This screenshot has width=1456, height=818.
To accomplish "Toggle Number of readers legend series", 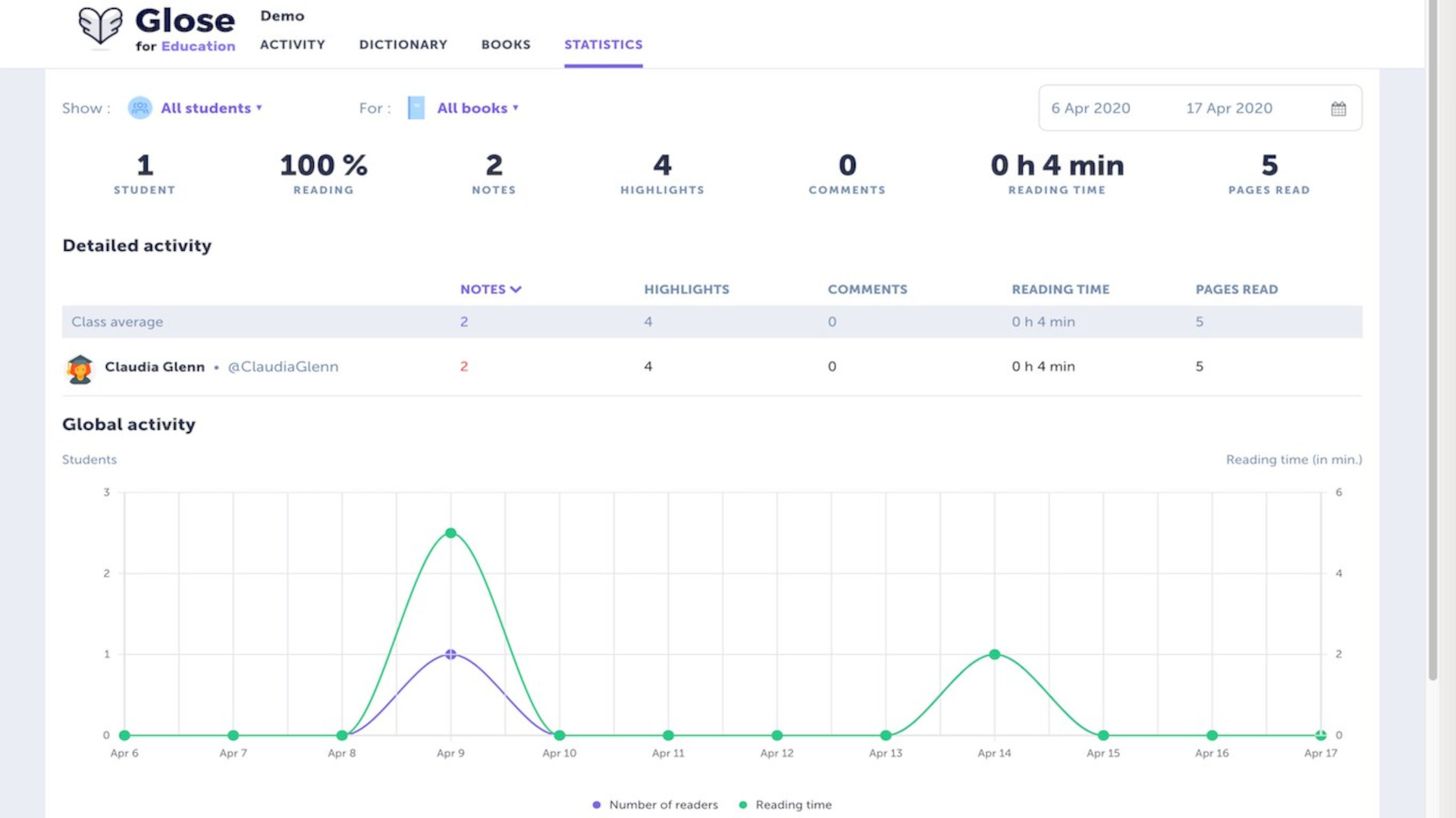I will tap(655, 804).
